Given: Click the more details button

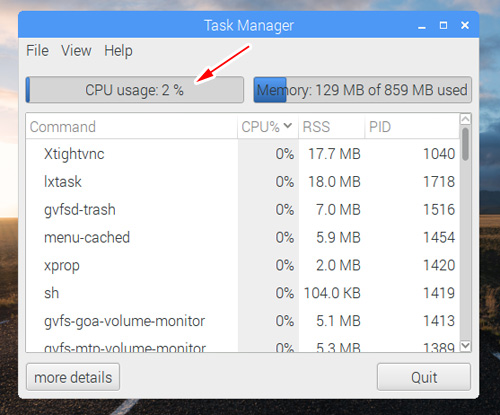Looking at the screenshot, I should coord(73,377).
